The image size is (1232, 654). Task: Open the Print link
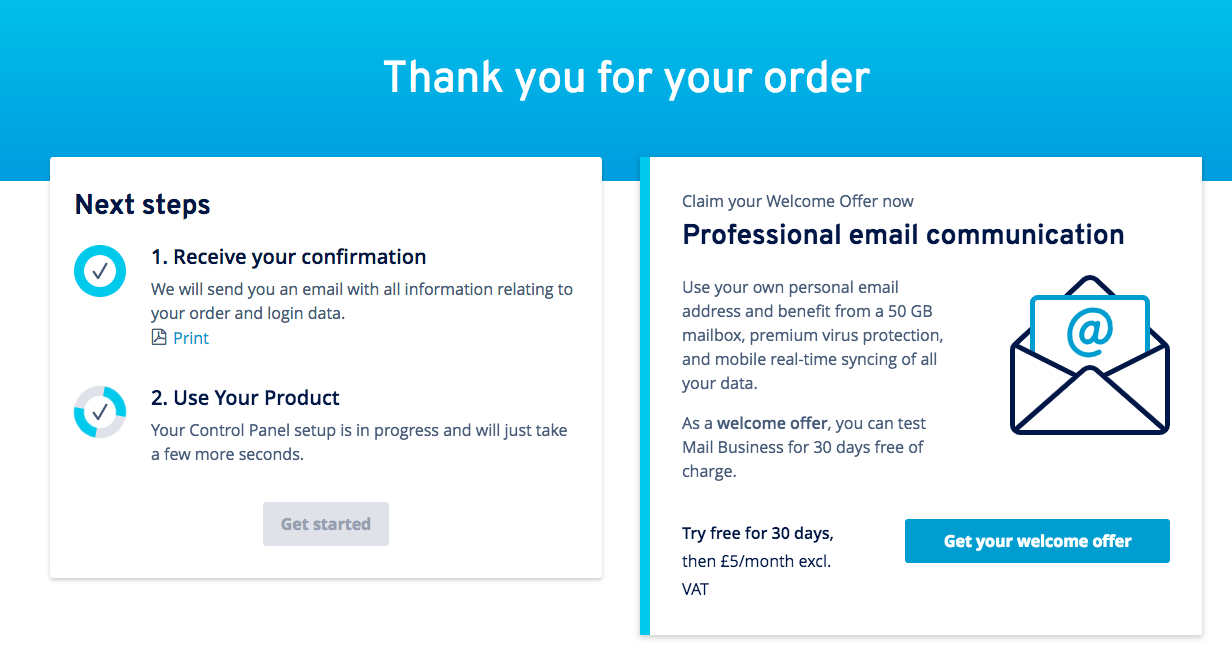[191, 338]
